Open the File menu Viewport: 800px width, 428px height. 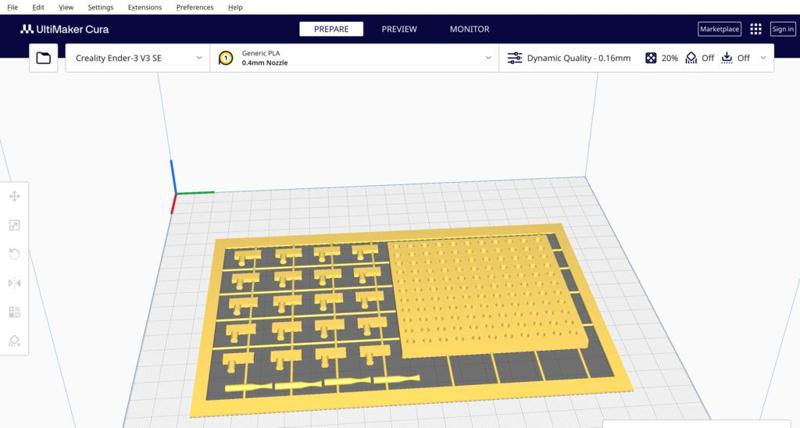pyautogui.click(x=12, y=7)
